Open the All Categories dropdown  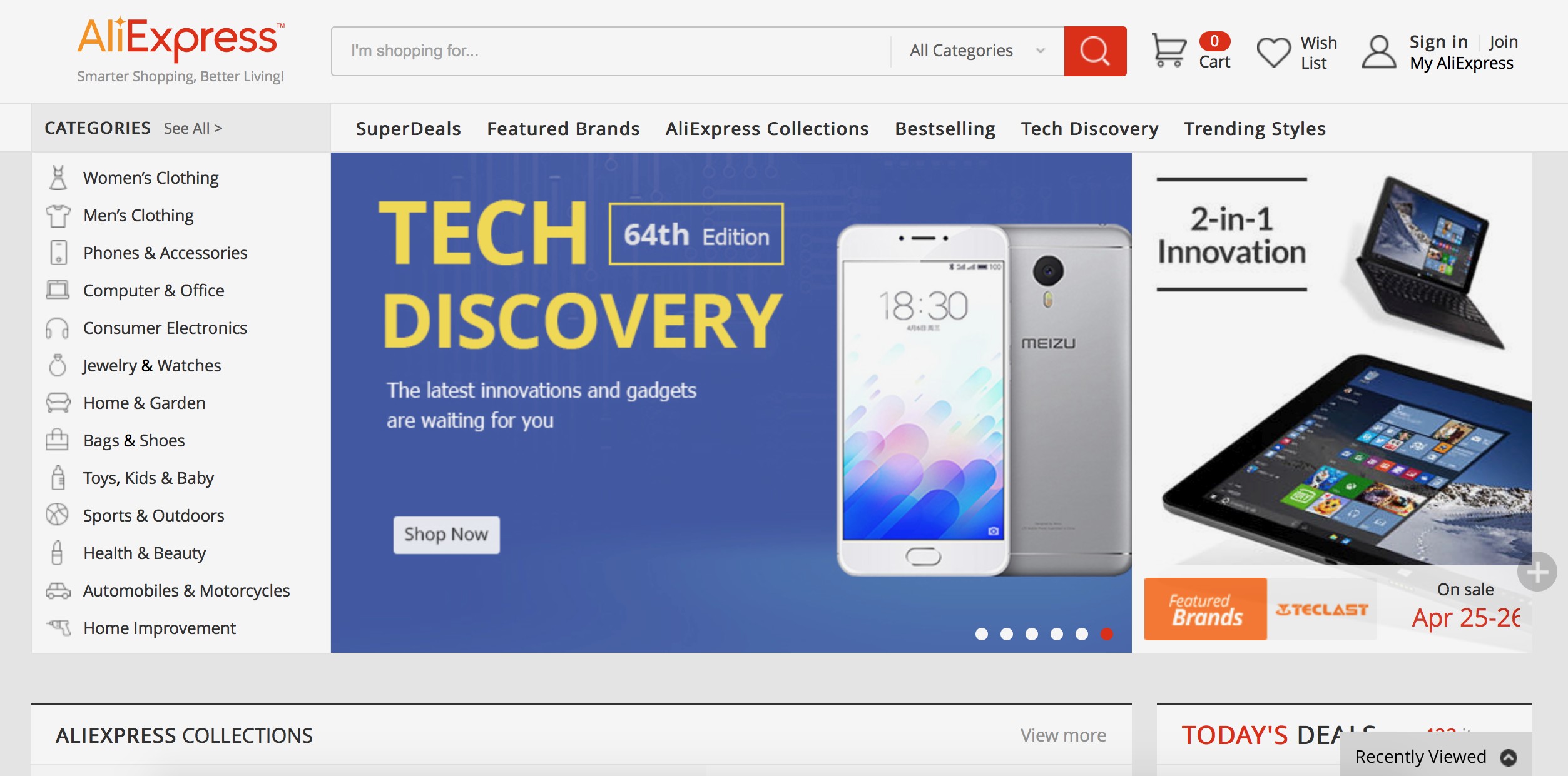click(x=977, y=51)
